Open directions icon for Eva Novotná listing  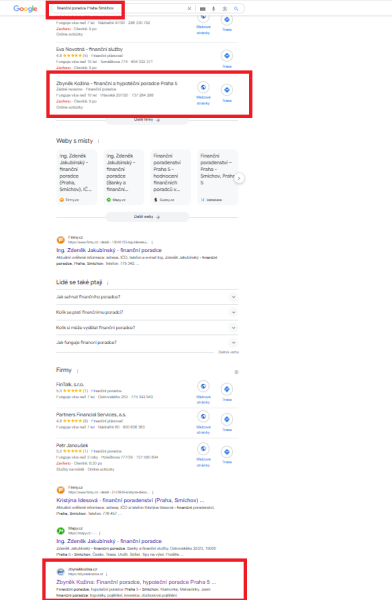[227, 56]
